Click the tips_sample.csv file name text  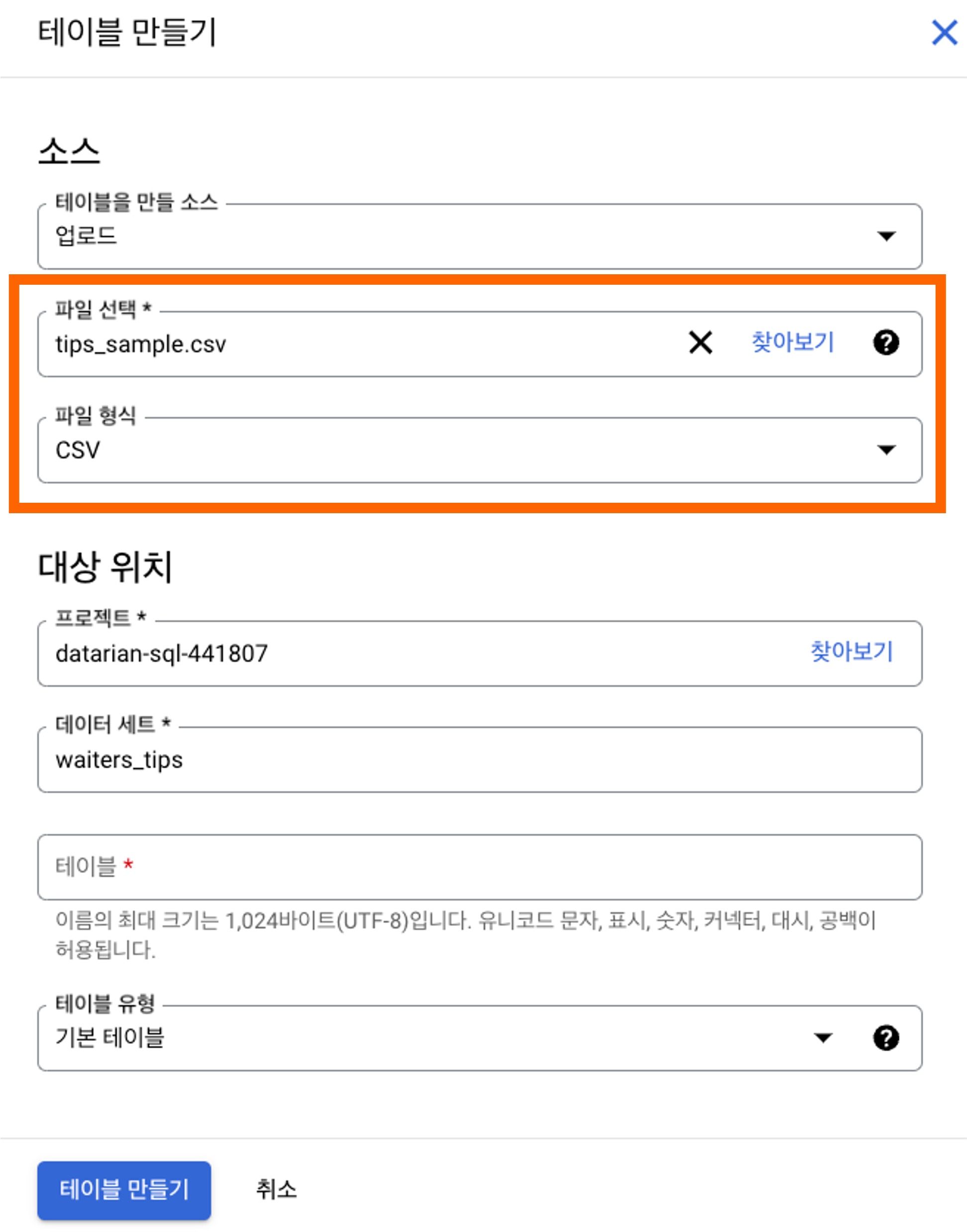coord(140,344)
